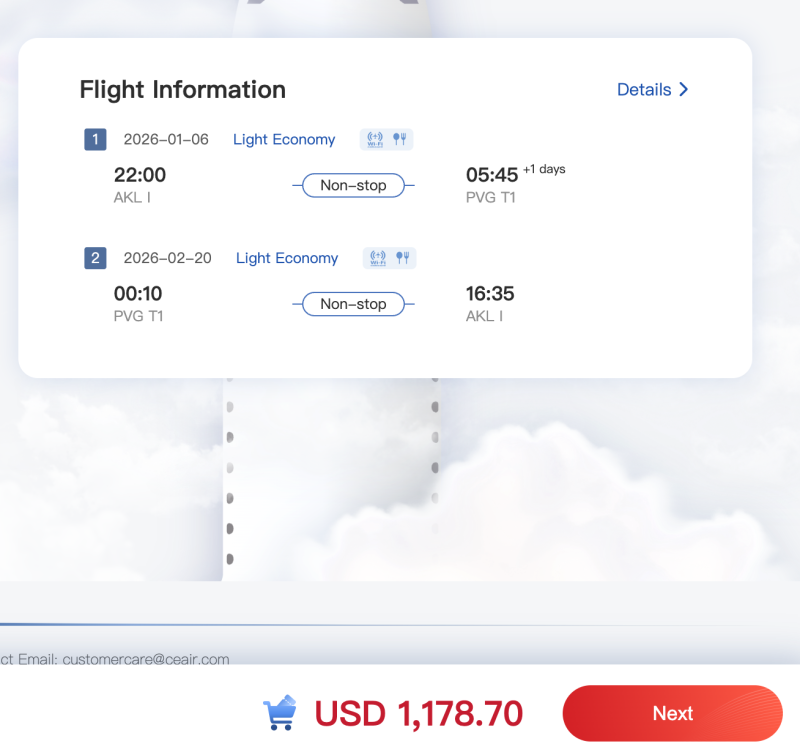Click the customercare@ceair.com email address
This screenshot has width=800, height=755.
point(146,659)
